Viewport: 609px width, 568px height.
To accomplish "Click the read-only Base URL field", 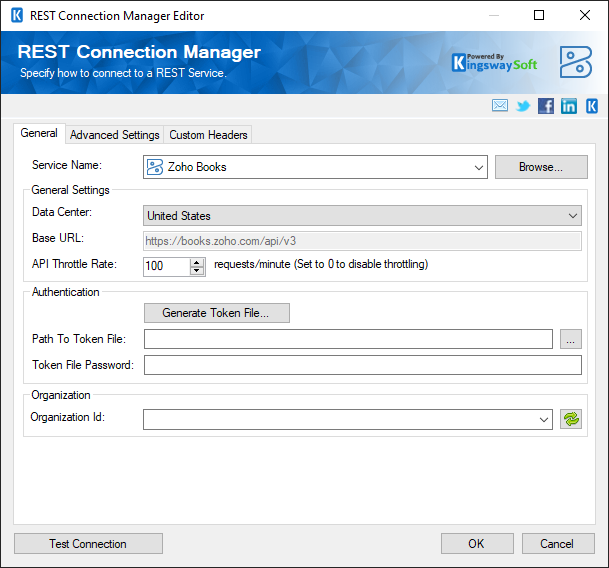I will pos(362,241).
